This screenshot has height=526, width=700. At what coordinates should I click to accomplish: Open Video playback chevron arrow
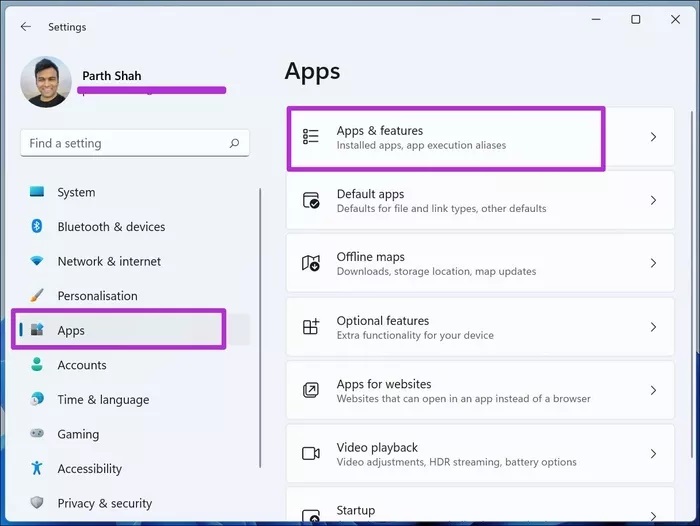click(x=653, y=454)
